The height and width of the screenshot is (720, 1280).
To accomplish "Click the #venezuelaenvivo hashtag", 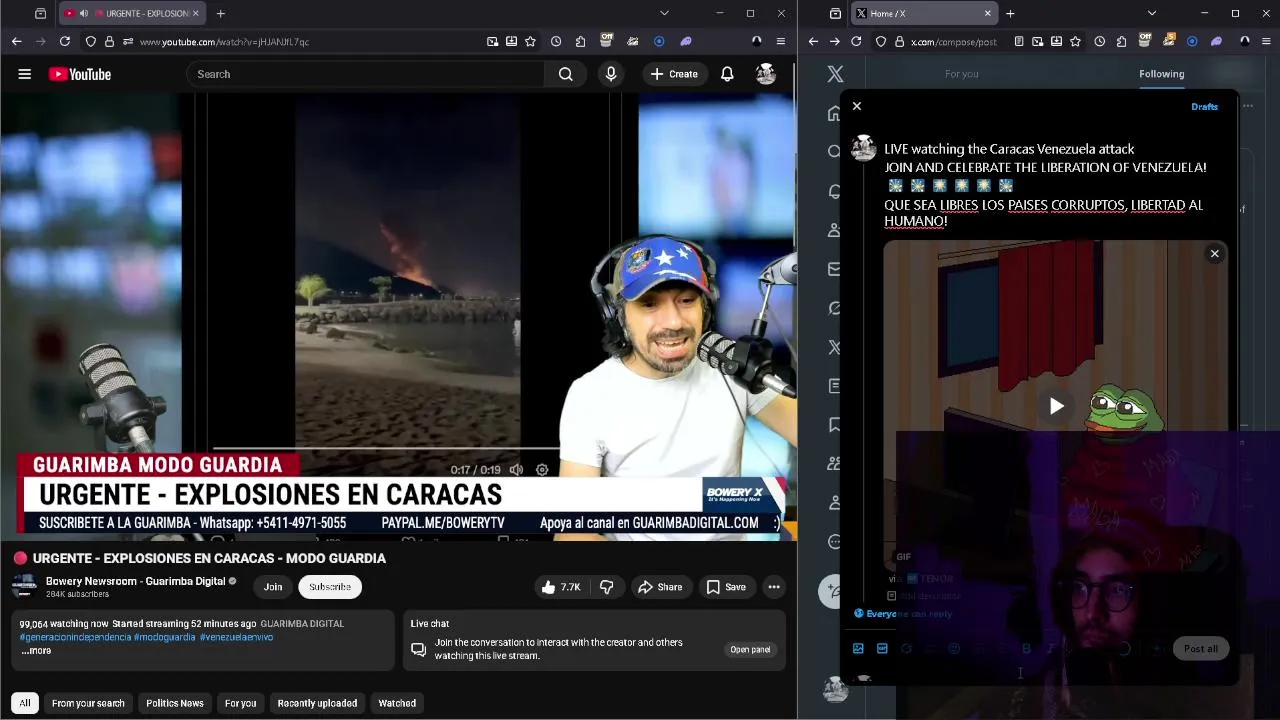I will (236, 637).
